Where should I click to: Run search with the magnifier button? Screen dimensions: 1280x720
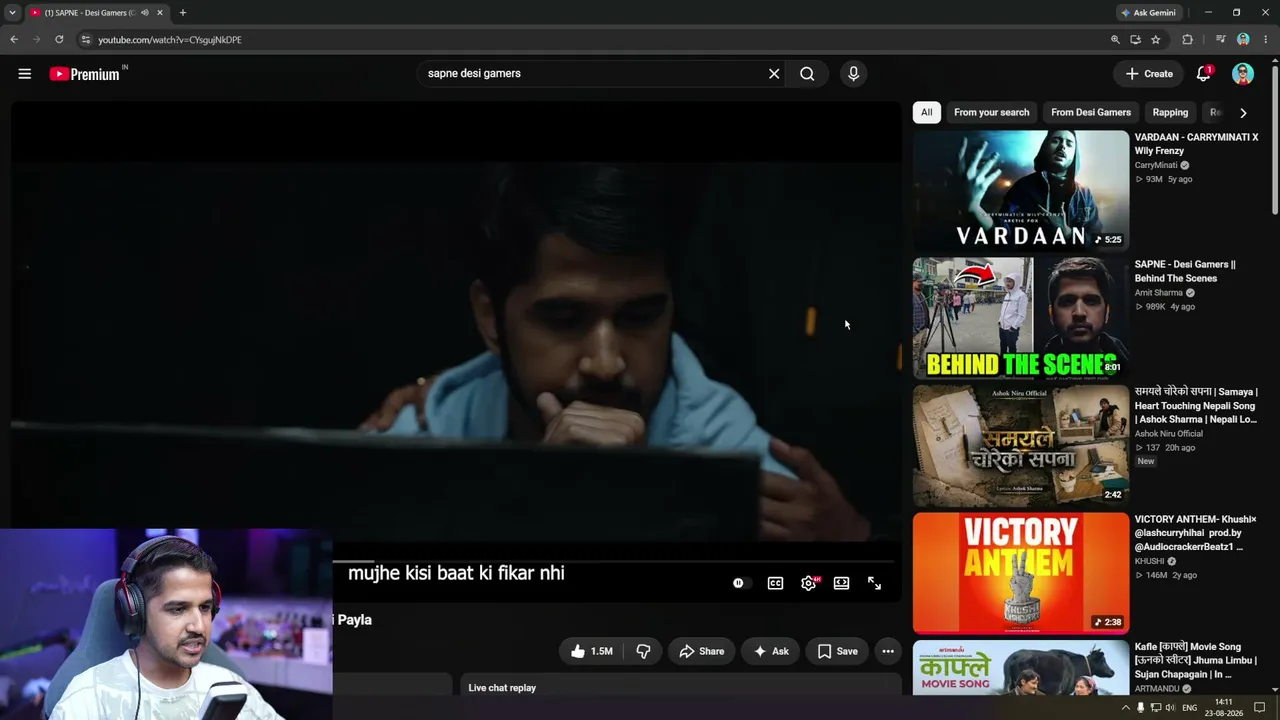coord(807,74)
